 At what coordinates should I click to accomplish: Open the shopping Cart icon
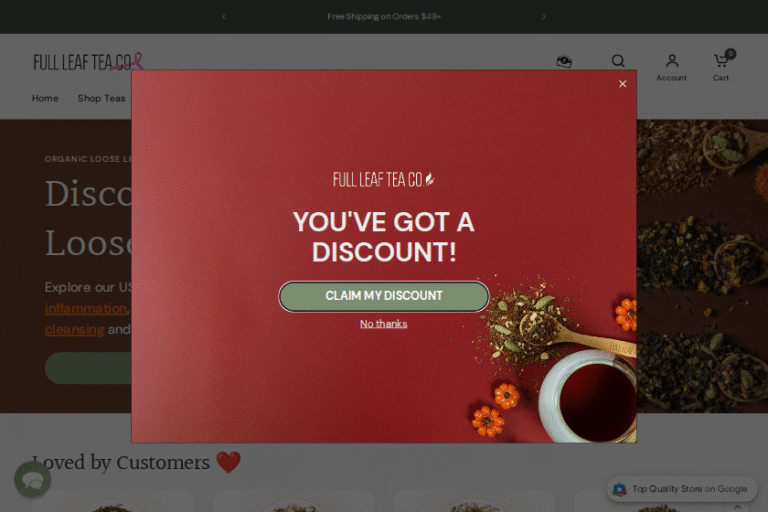720,61
